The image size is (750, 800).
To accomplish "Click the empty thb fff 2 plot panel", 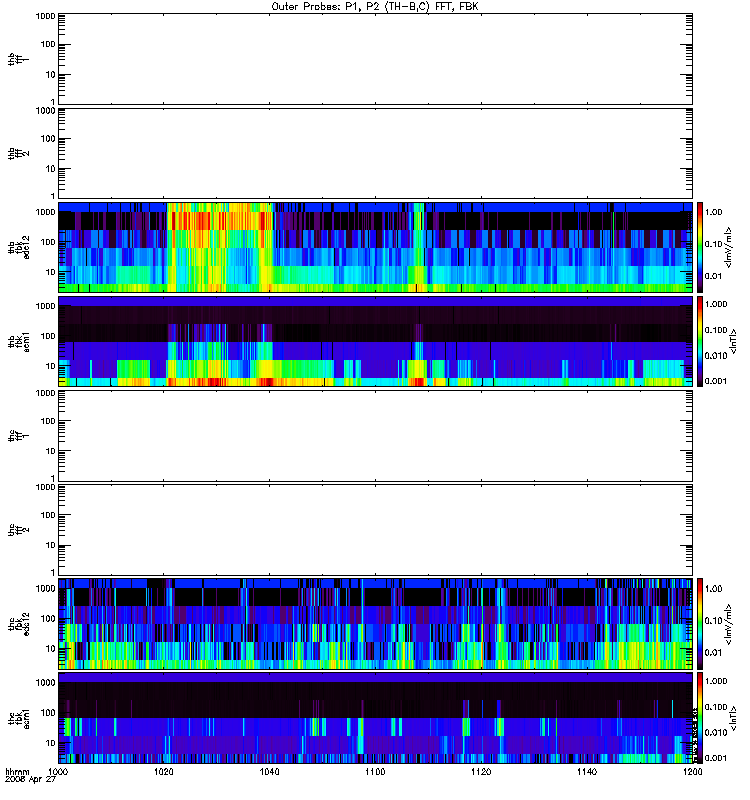I will tap(375, 153).
